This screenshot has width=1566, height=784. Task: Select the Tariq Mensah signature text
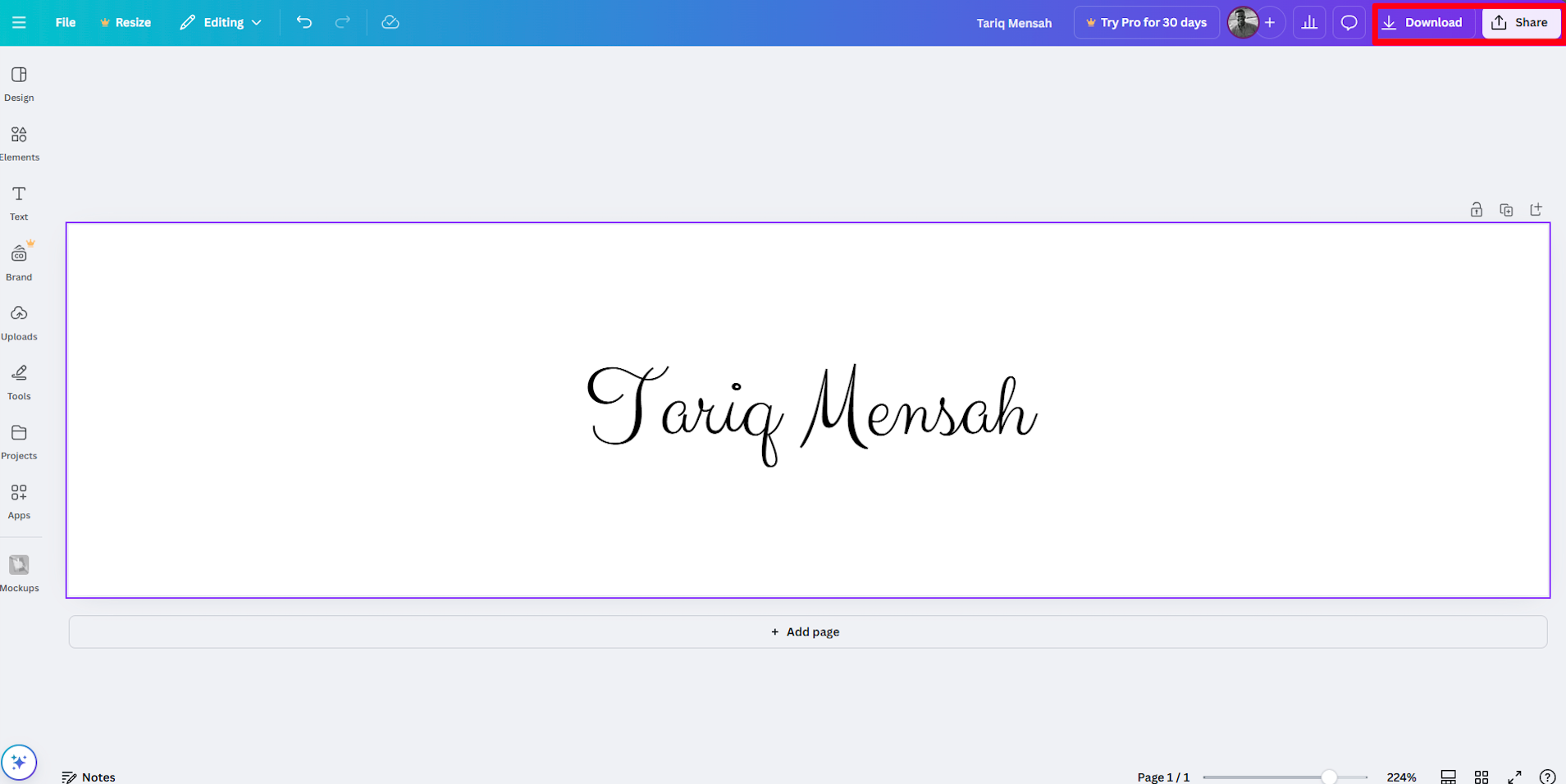812,414
